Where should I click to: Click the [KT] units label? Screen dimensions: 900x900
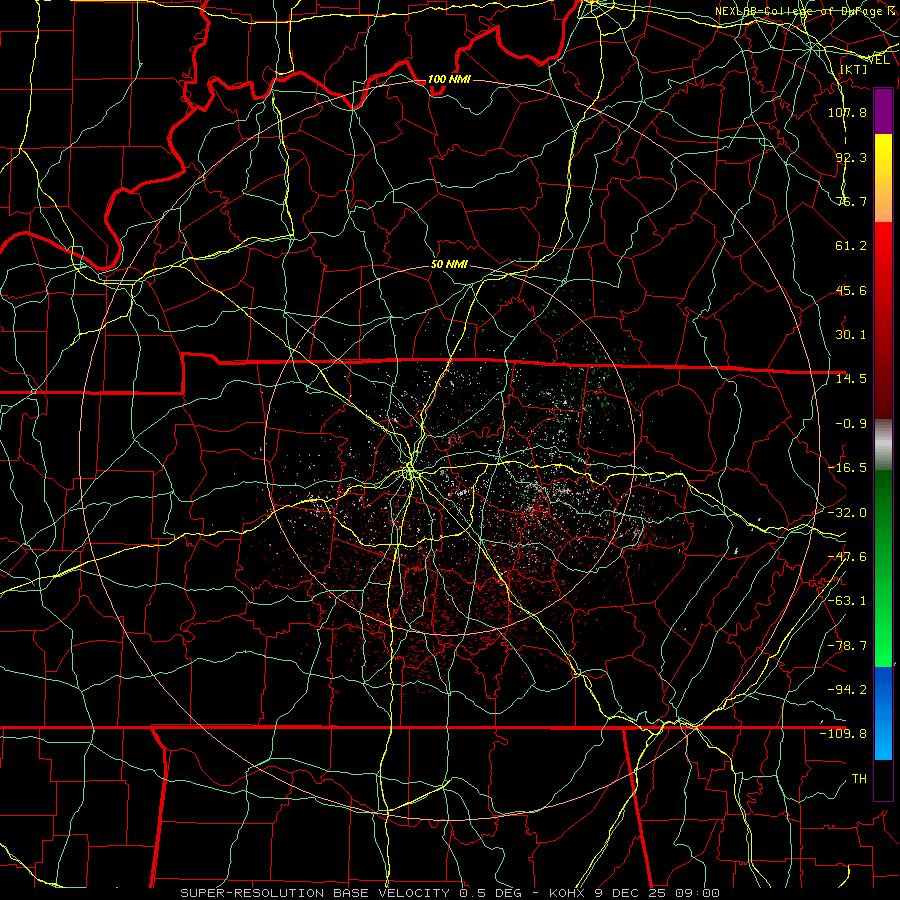[x=854, y=69]
